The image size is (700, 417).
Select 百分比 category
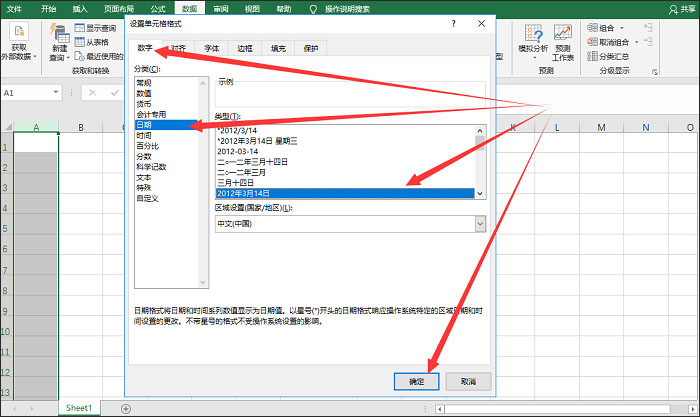pos(147,146)
